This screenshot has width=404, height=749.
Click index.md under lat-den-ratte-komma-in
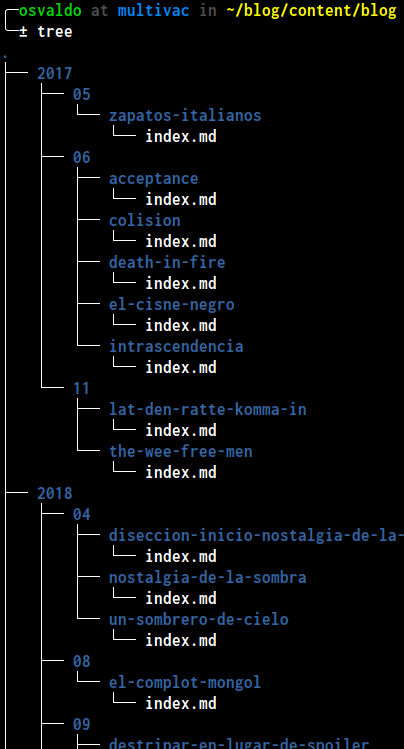[x=181, y=431]
